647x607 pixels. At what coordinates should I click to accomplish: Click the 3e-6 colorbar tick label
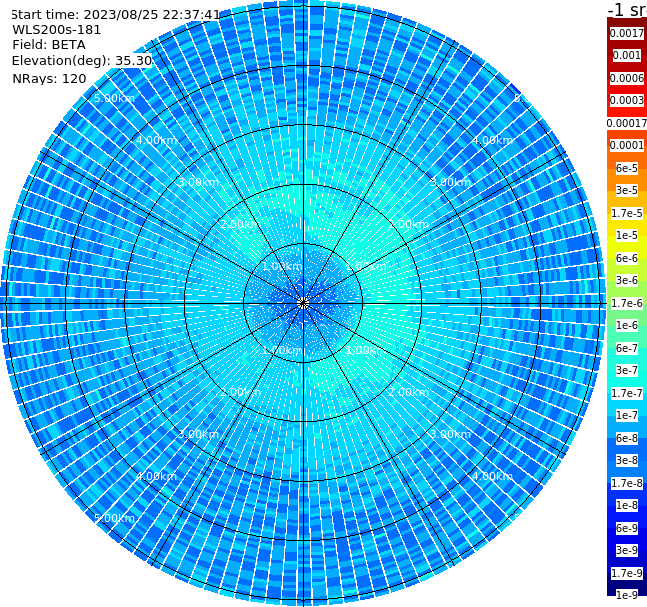point(627,280)
